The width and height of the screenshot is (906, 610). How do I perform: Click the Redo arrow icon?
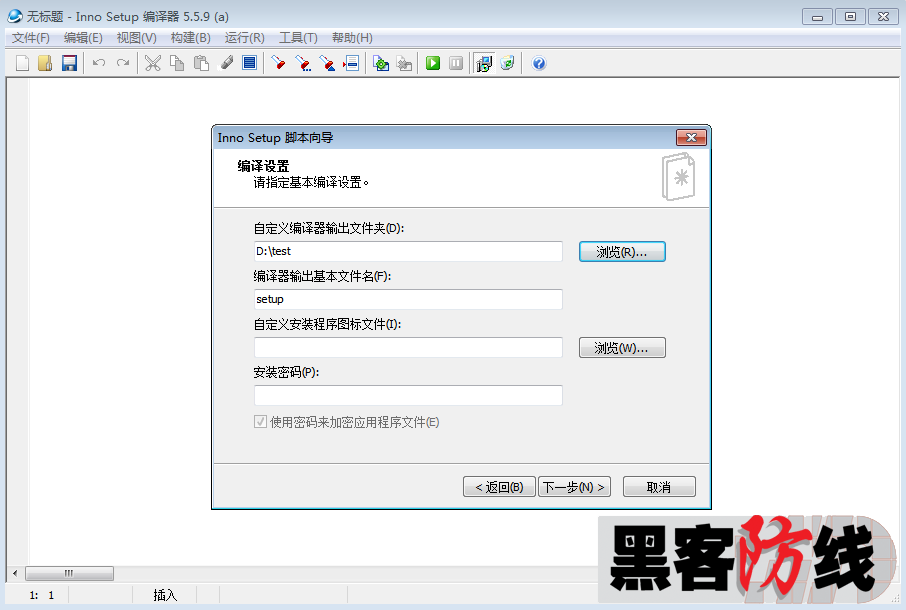122,63
